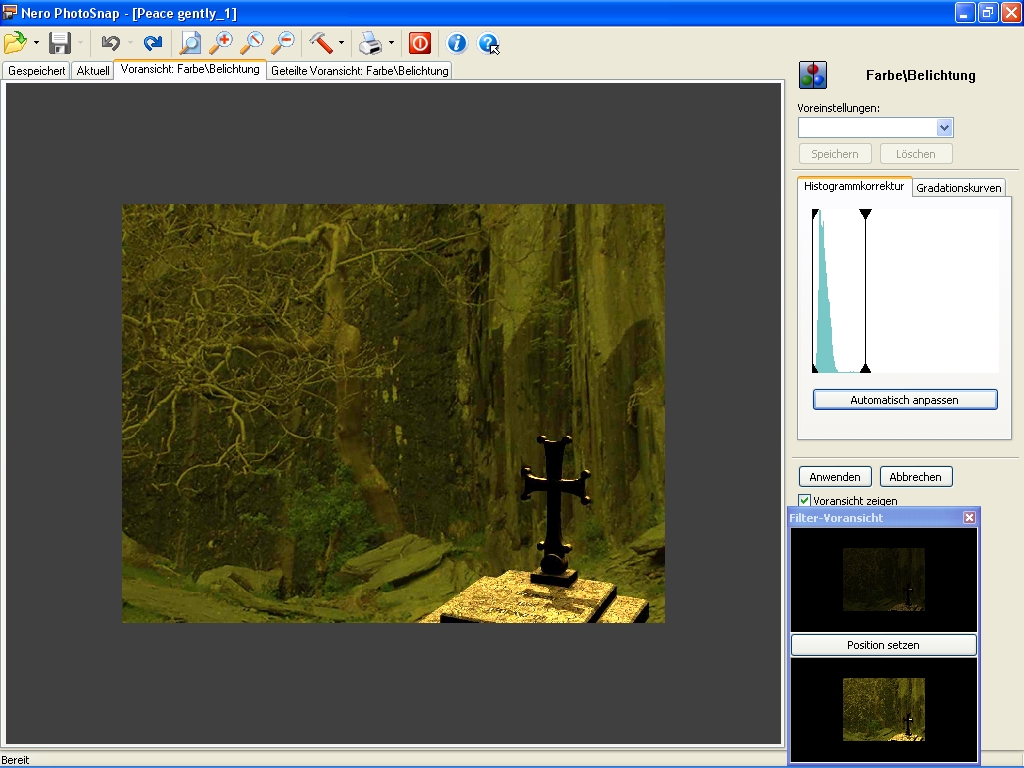Click the zoom-to-fit page magnifier icon

190,43
